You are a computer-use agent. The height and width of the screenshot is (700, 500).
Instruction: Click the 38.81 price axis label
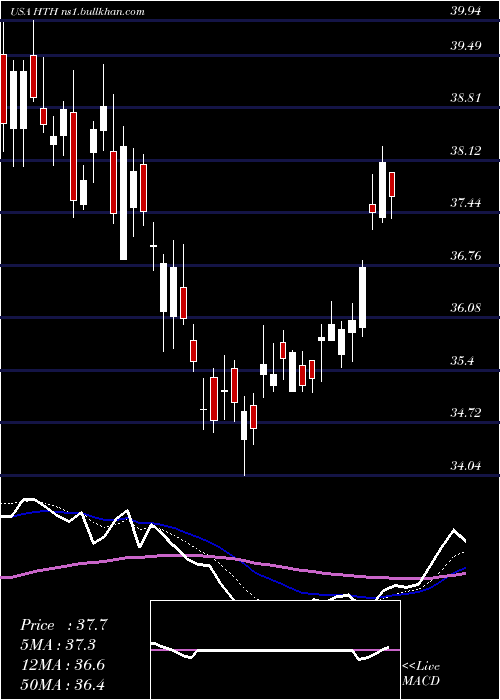pos(466,98)
